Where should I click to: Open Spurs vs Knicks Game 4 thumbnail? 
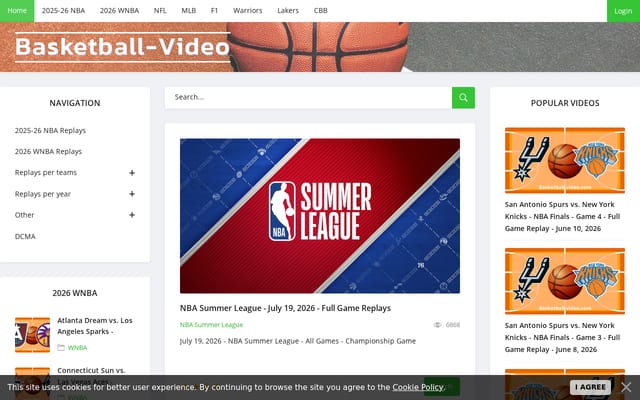pos(564,160)
